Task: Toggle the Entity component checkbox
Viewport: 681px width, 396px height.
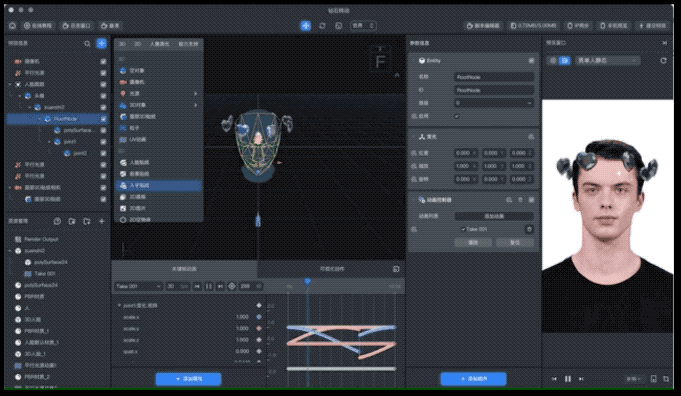Action: click(531, 61)
